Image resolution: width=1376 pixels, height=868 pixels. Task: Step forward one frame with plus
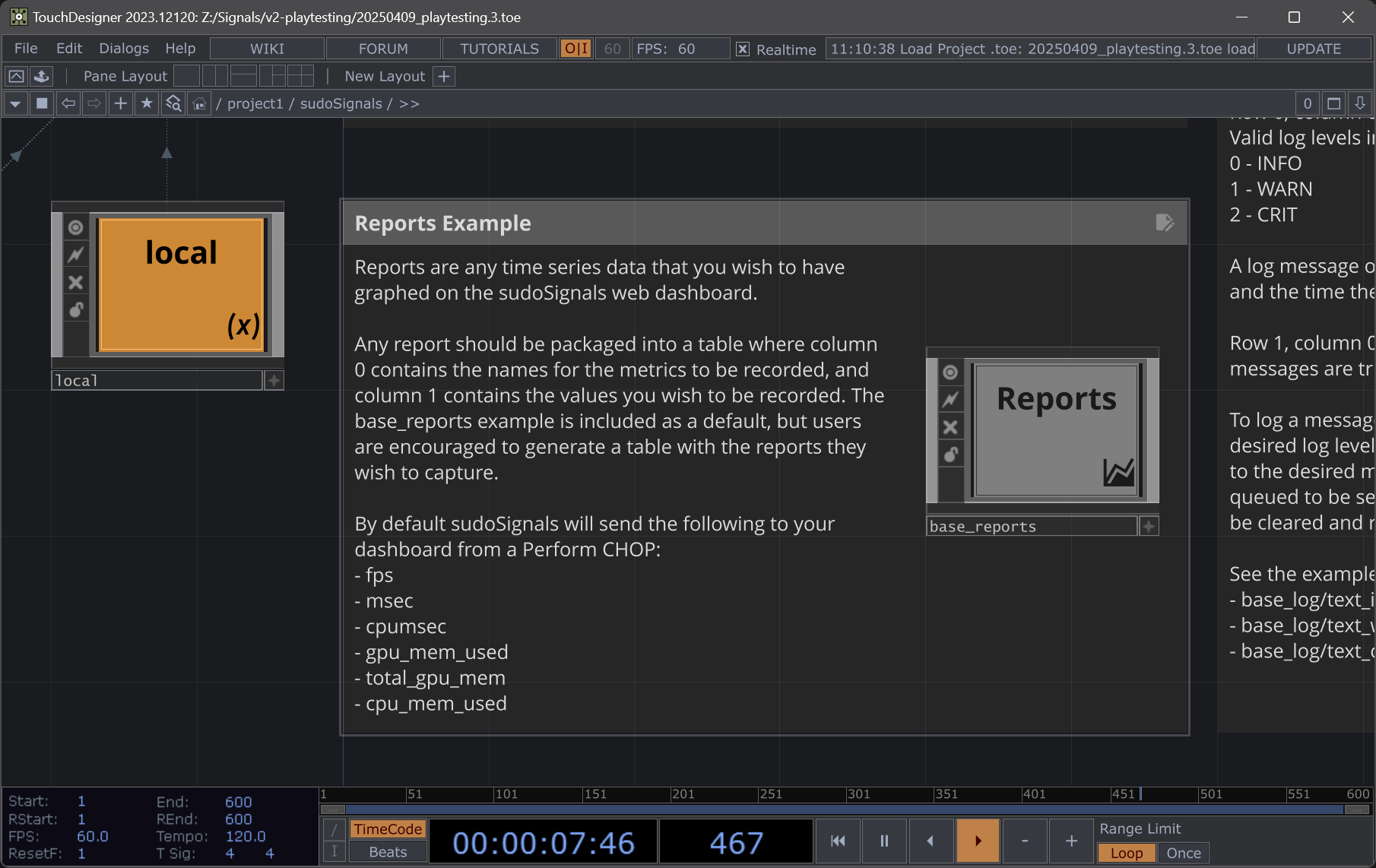click(x=1071, y=841)
